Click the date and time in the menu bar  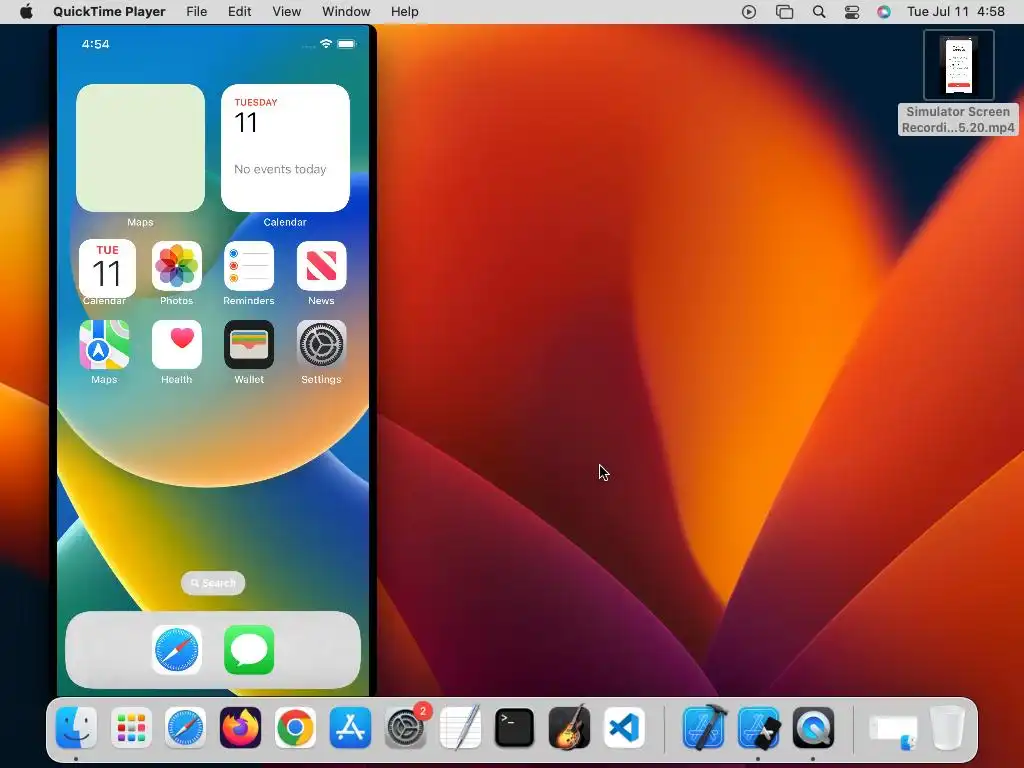(956, 12)
